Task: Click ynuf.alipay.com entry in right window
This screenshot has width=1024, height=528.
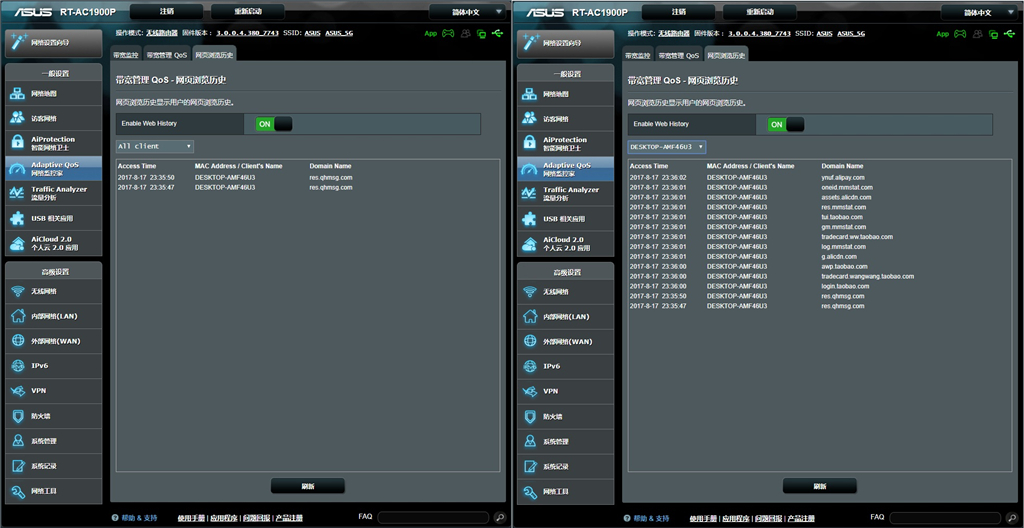Action: click(843, 177)
